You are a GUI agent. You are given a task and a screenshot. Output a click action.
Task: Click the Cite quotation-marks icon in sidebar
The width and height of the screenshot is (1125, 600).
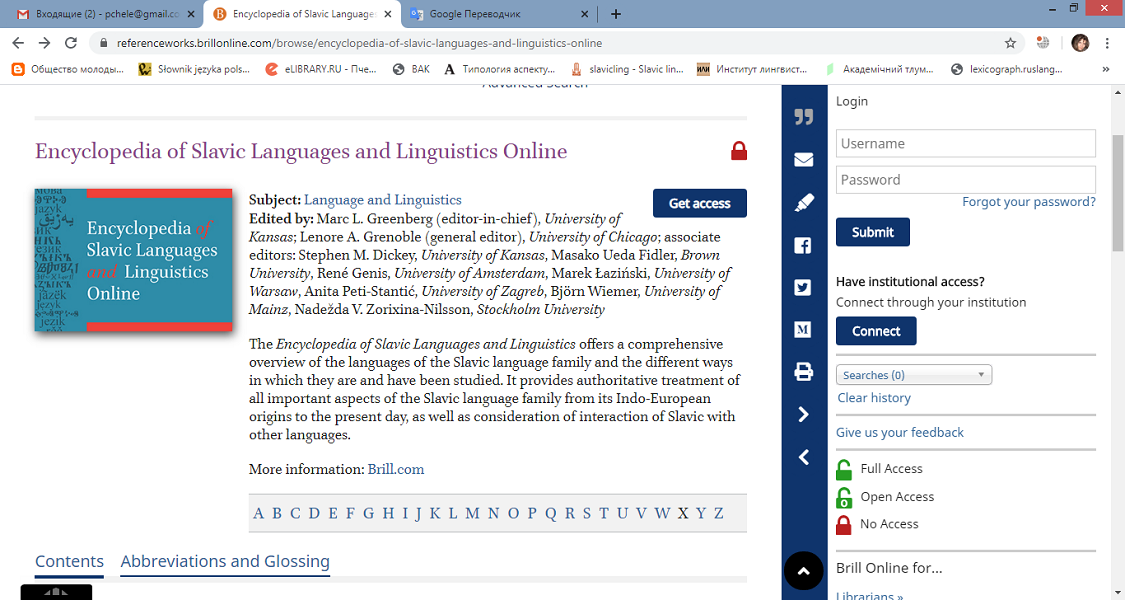coord(804,117)
